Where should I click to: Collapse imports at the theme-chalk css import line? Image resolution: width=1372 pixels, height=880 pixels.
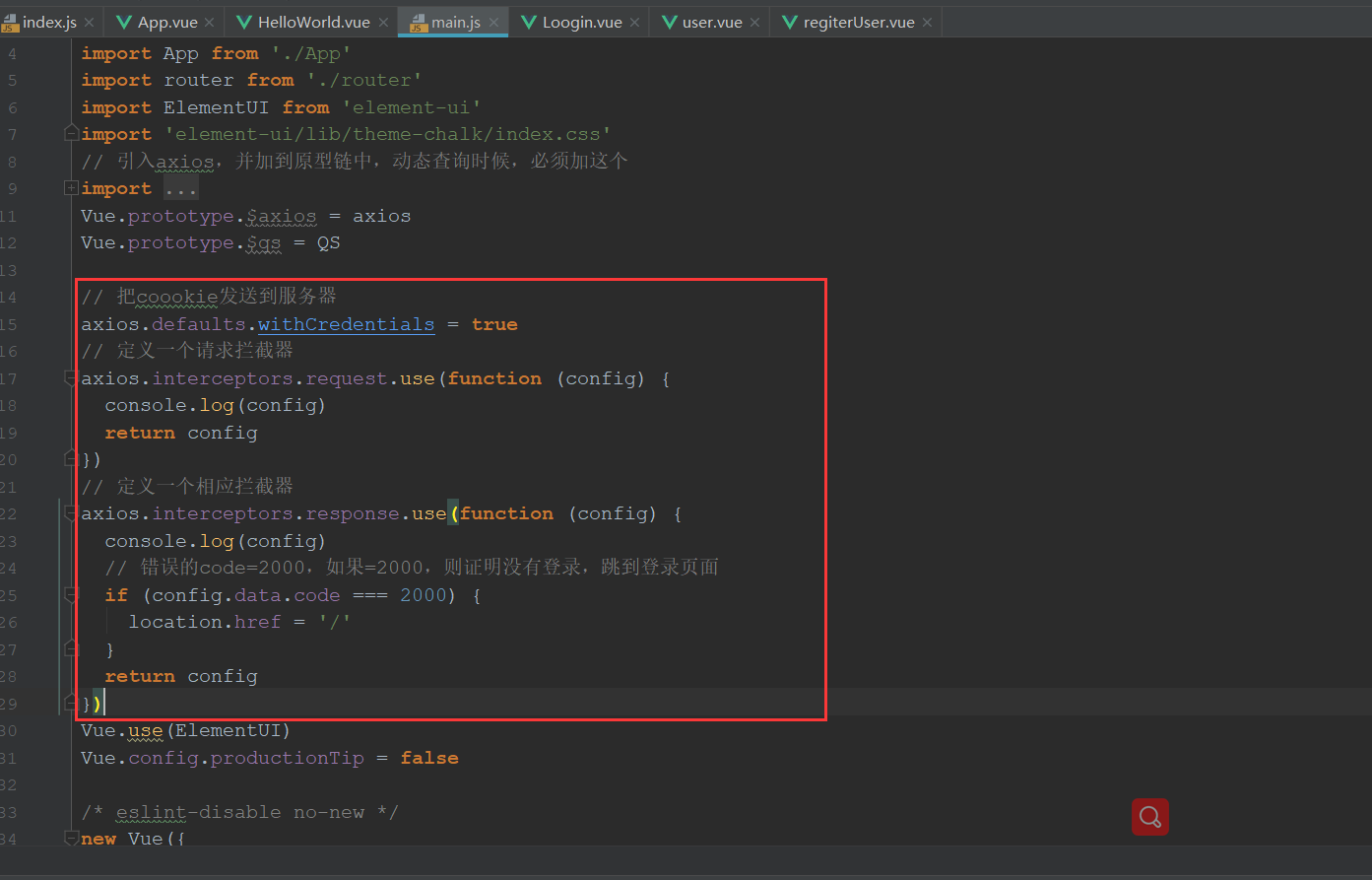pos(70,131)
